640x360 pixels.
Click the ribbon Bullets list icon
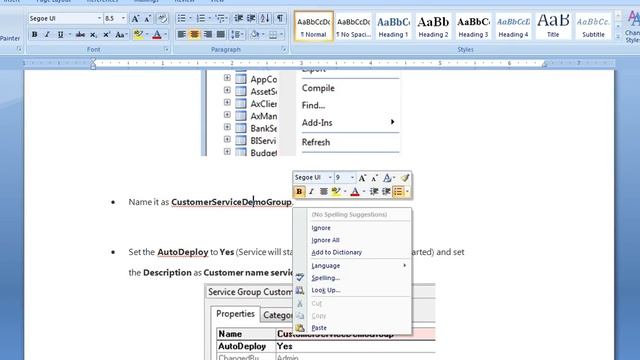[x=182, y=18]
